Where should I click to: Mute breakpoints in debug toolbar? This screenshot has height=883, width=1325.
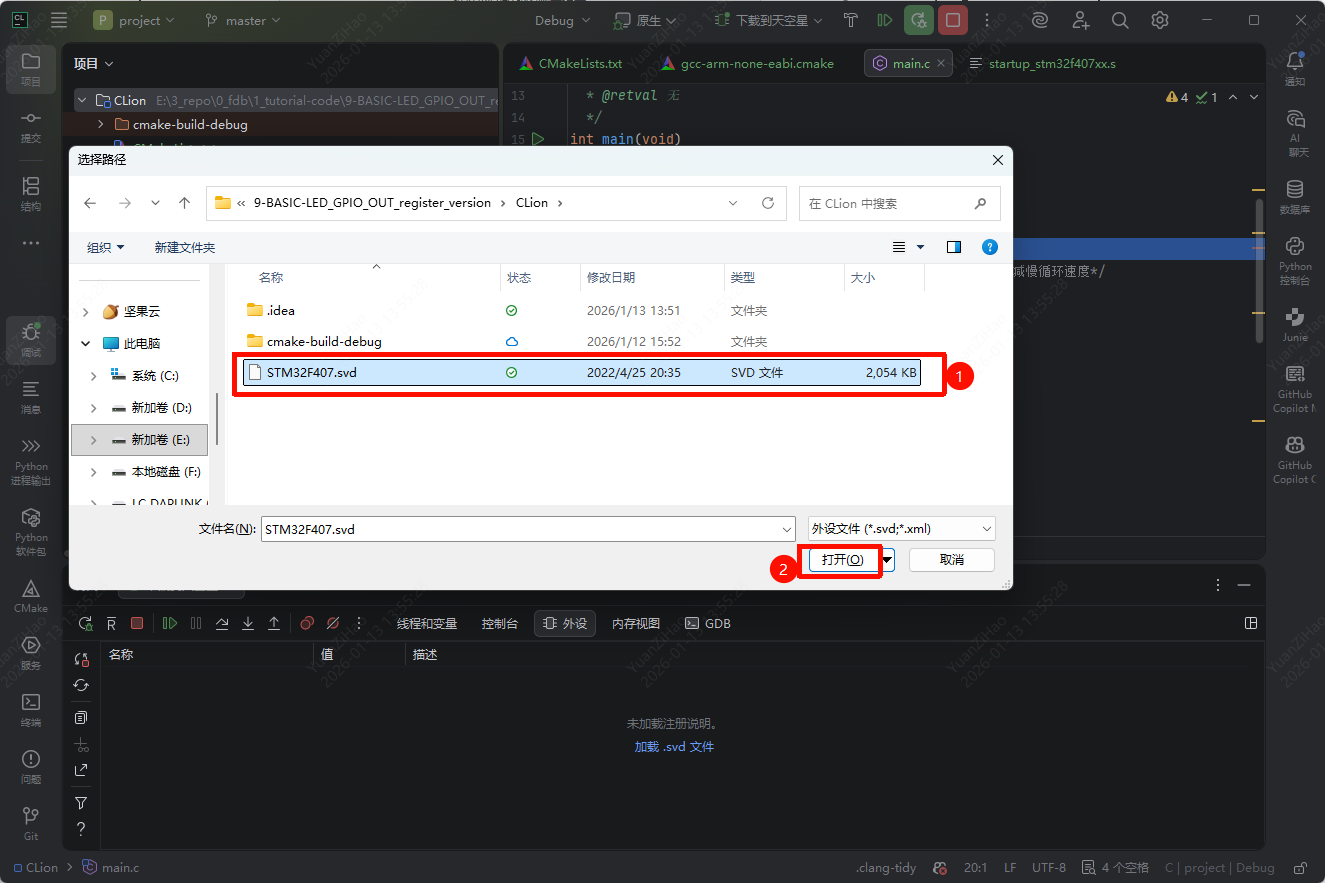tap(333, 623)
